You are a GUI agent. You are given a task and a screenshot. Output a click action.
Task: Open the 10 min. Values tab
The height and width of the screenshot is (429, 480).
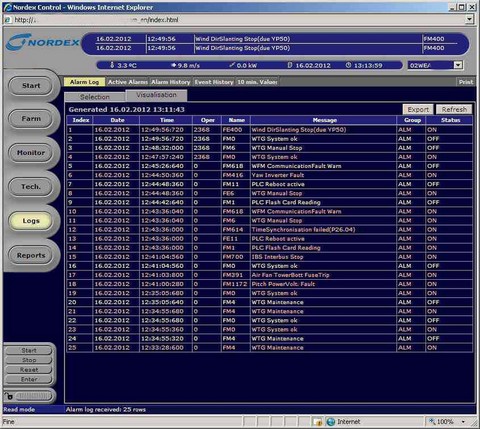(257, 82)
